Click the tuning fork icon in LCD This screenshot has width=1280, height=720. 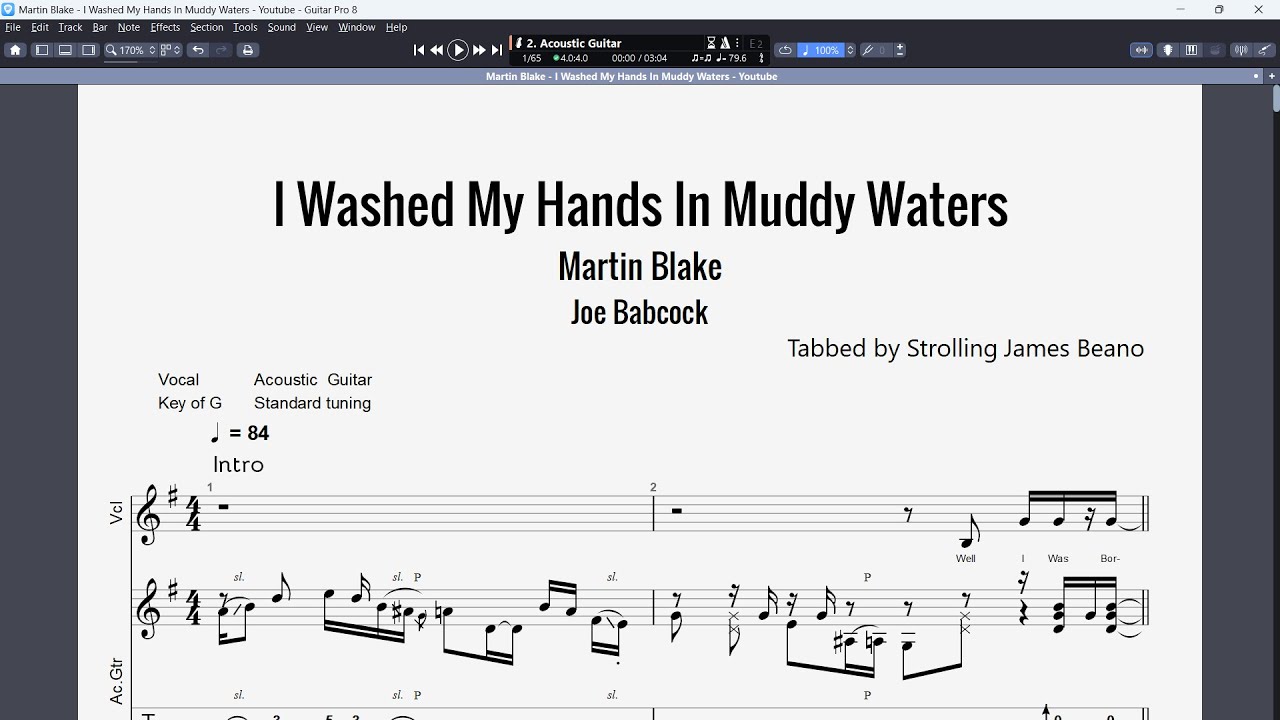click(762, 58)
